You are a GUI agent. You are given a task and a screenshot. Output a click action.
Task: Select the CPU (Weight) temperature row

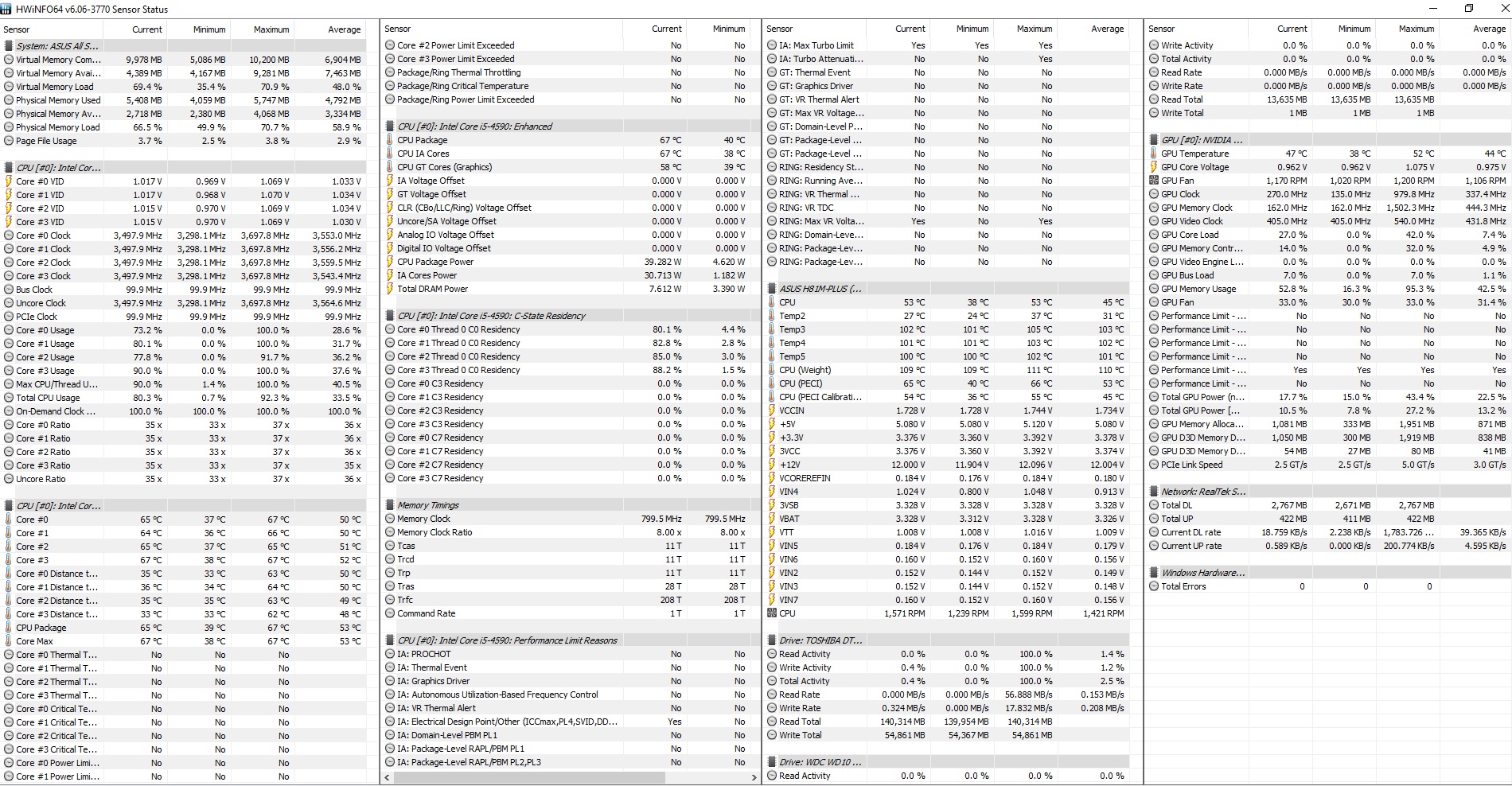(947, 370)
